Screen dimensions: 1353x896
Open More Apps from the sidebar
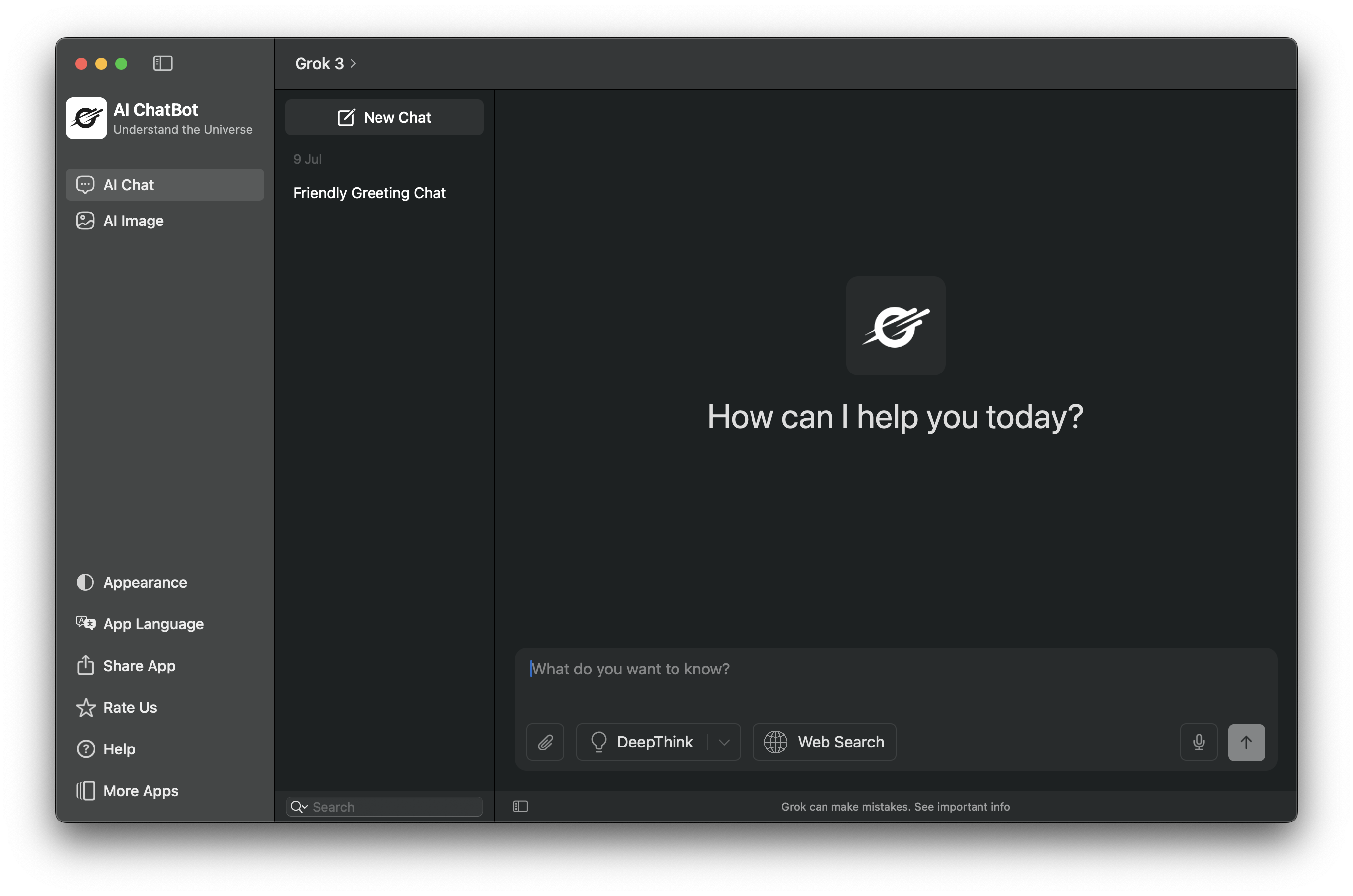[x=128, y=791]
